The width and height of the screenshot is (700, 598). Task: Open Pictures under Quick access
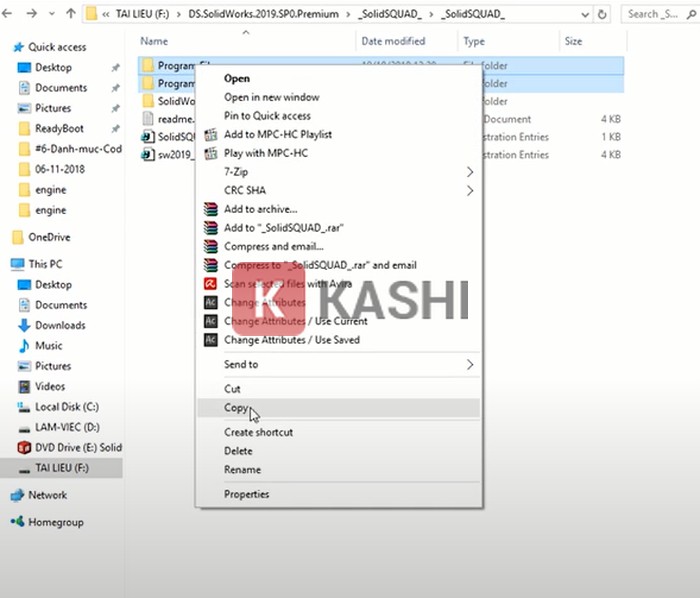(x=53, y=108)
